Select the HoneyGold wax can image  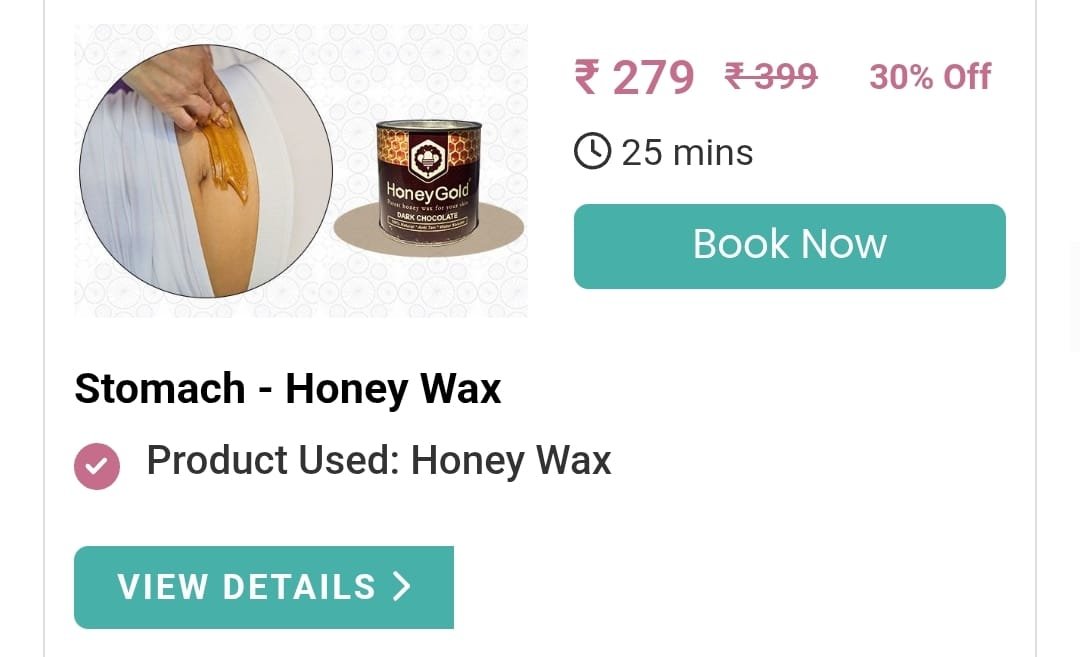tap(429, 182)
